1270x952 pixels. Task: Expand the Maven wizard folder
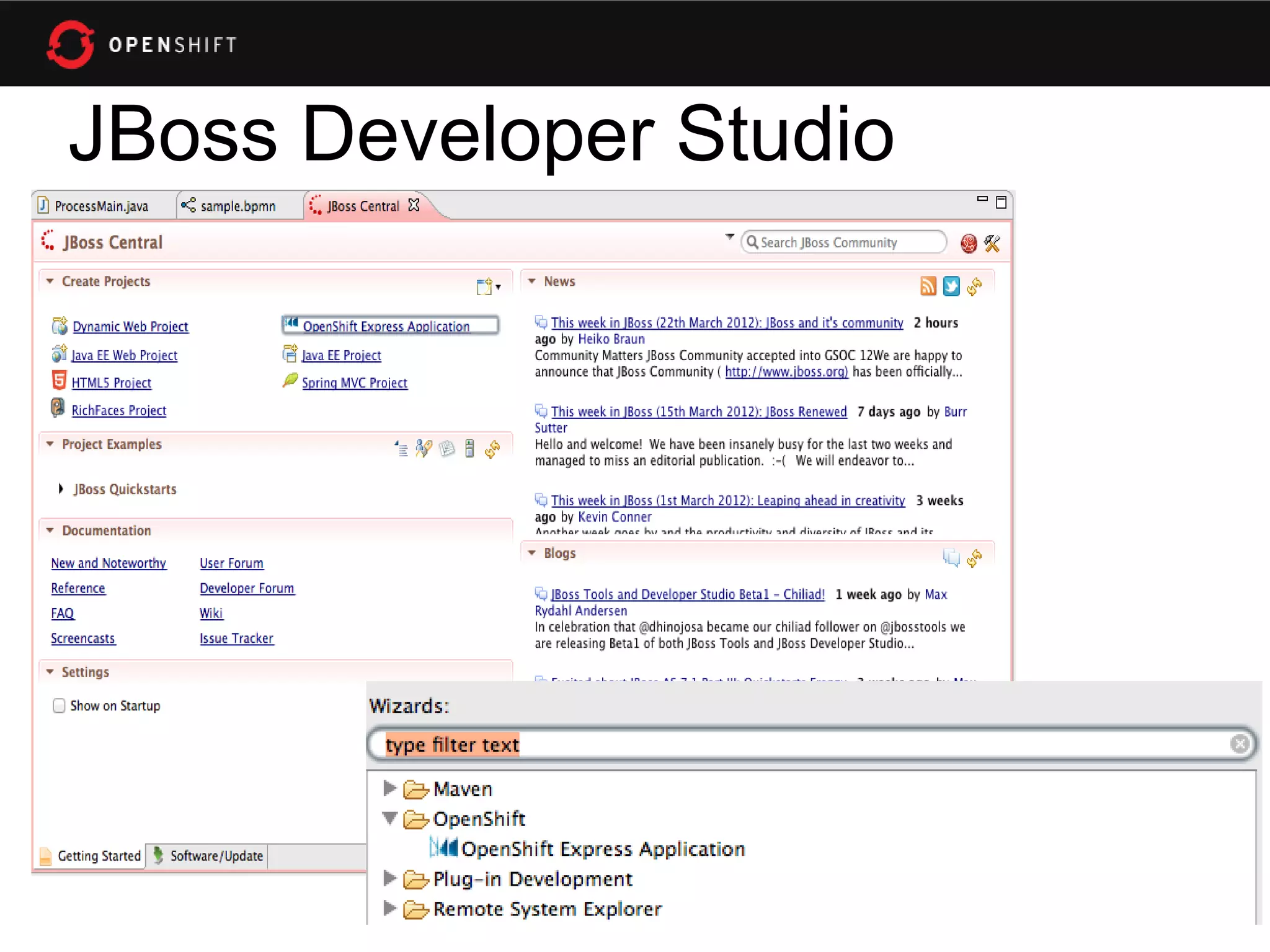click(x=389, y=788)
